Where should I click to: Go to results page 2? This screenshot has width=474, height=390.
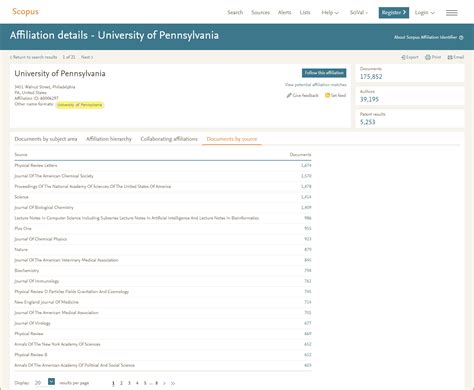tap(121, 383)
